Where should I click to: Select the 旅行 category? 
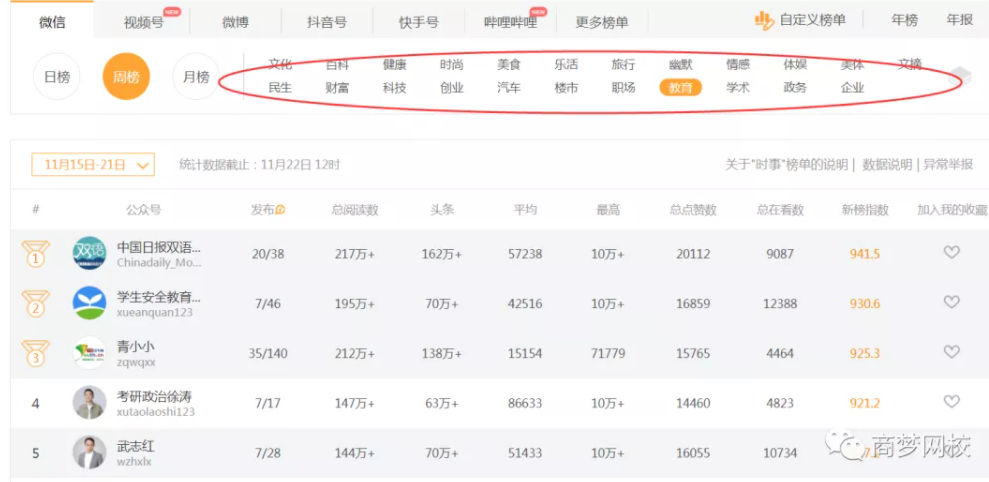click(x=623, y=64)
